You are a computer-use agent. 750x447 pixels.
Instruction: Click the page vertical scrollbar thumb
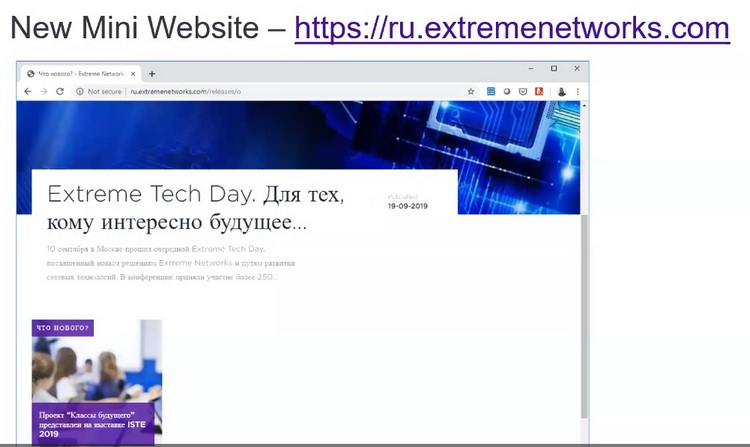point(584,316)
